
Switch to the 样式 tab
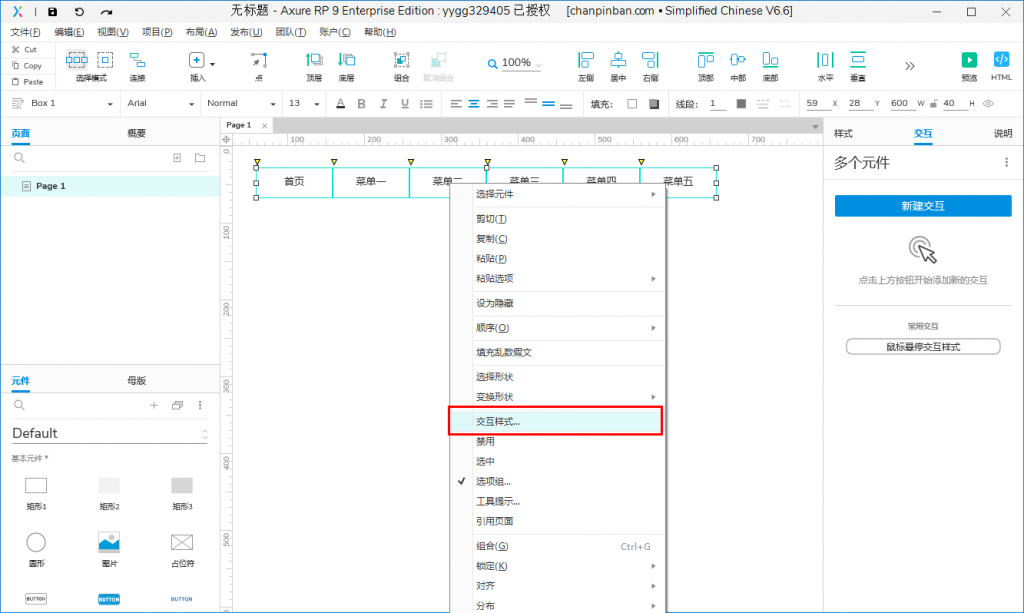(843, 133)
